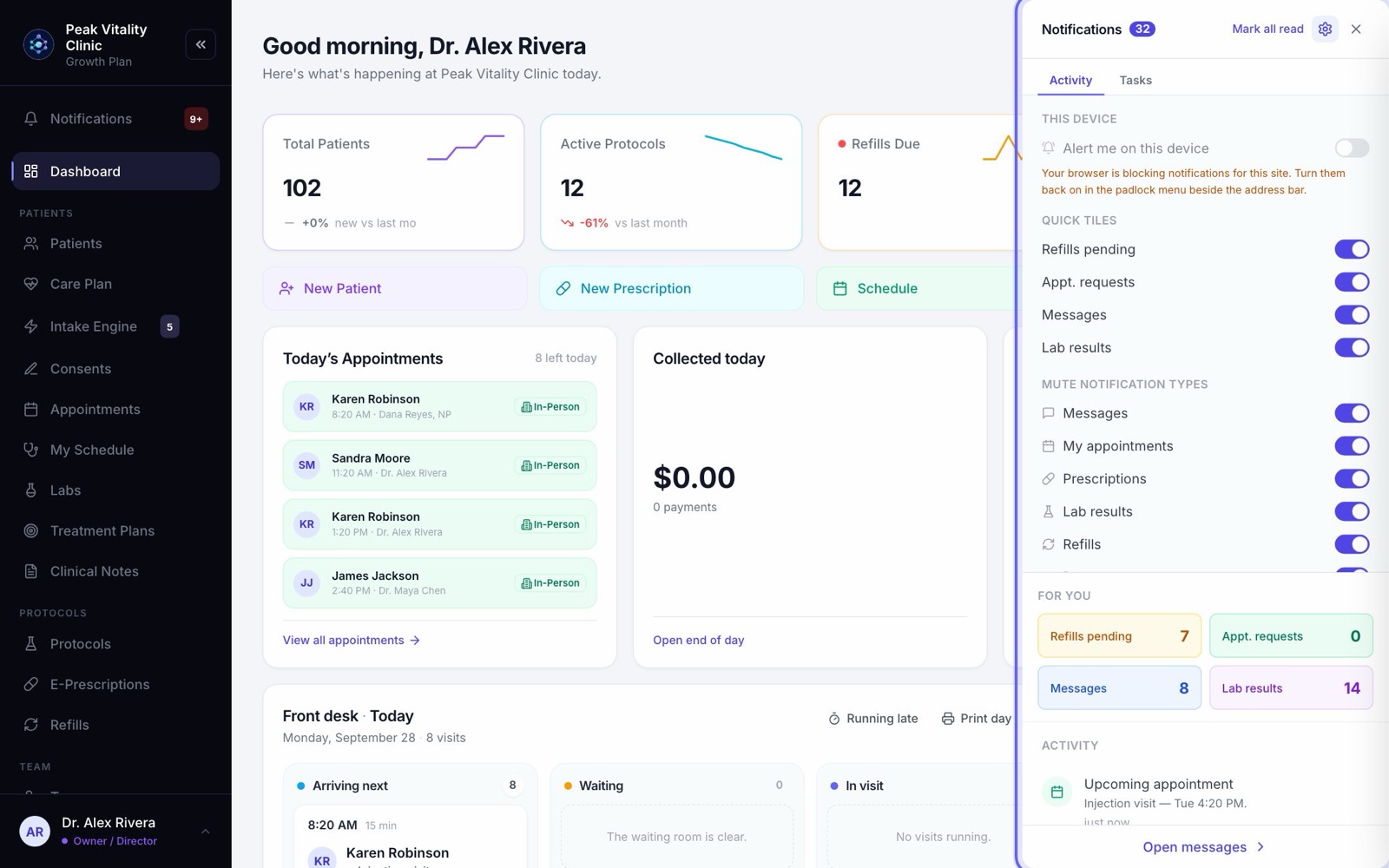Open Intake Engine lightning icon
This screenshot has height=868, width=1389.
(x=31, y=326)
